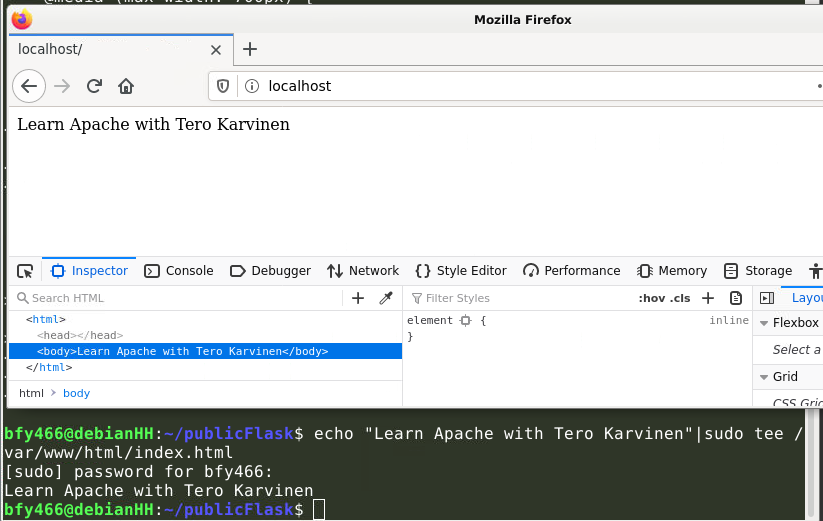Viewport: 823px width, 521px height.
Task: Toggle the .cls class panel
Action: [x=680, y=298]
